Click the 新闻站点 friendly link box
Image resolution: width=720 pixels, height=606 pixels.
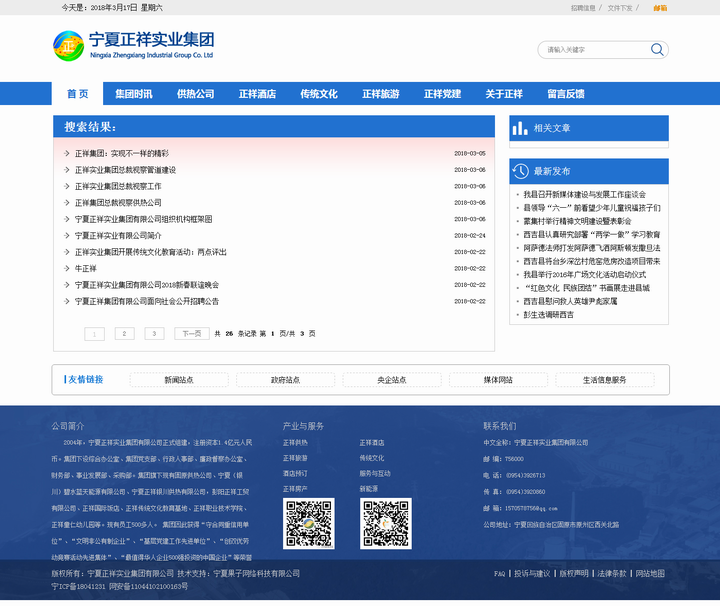click(x=179, y=380)
